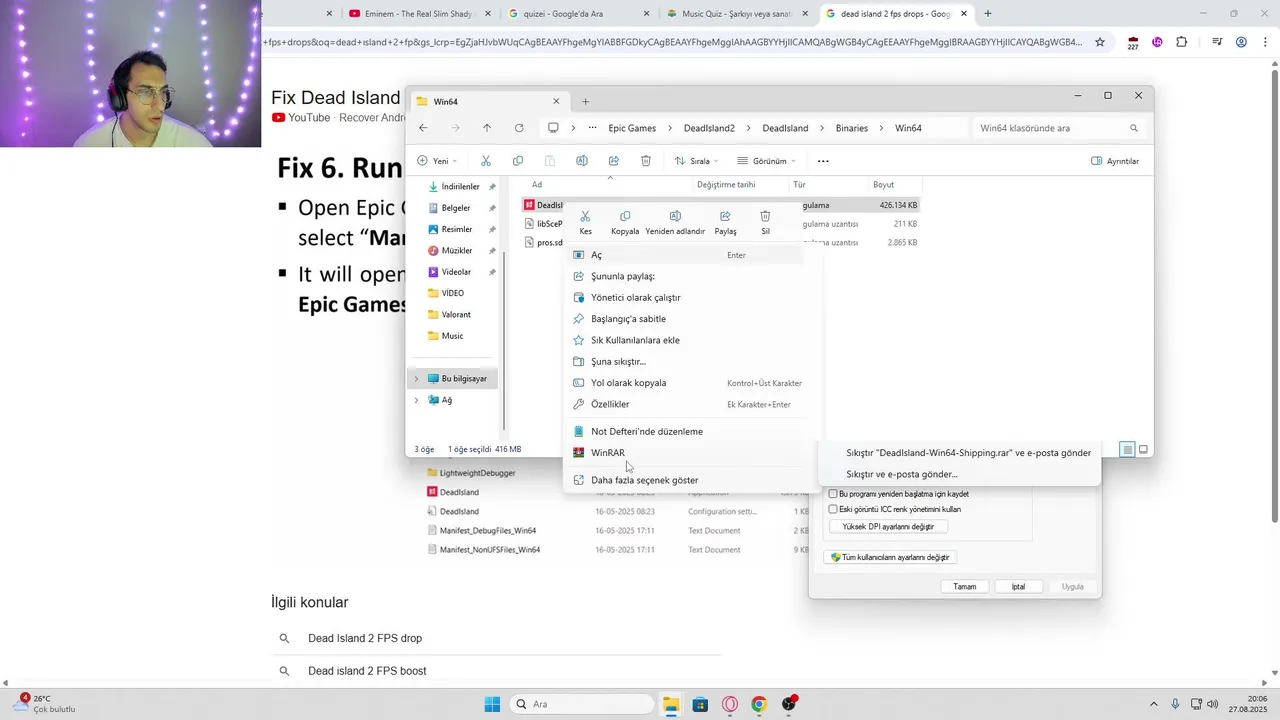Image resolution: width=1280 pixels, height=720 pixels.
Task: Open the Explorer see more (three dots) menu
Action: tap(823, 161)
